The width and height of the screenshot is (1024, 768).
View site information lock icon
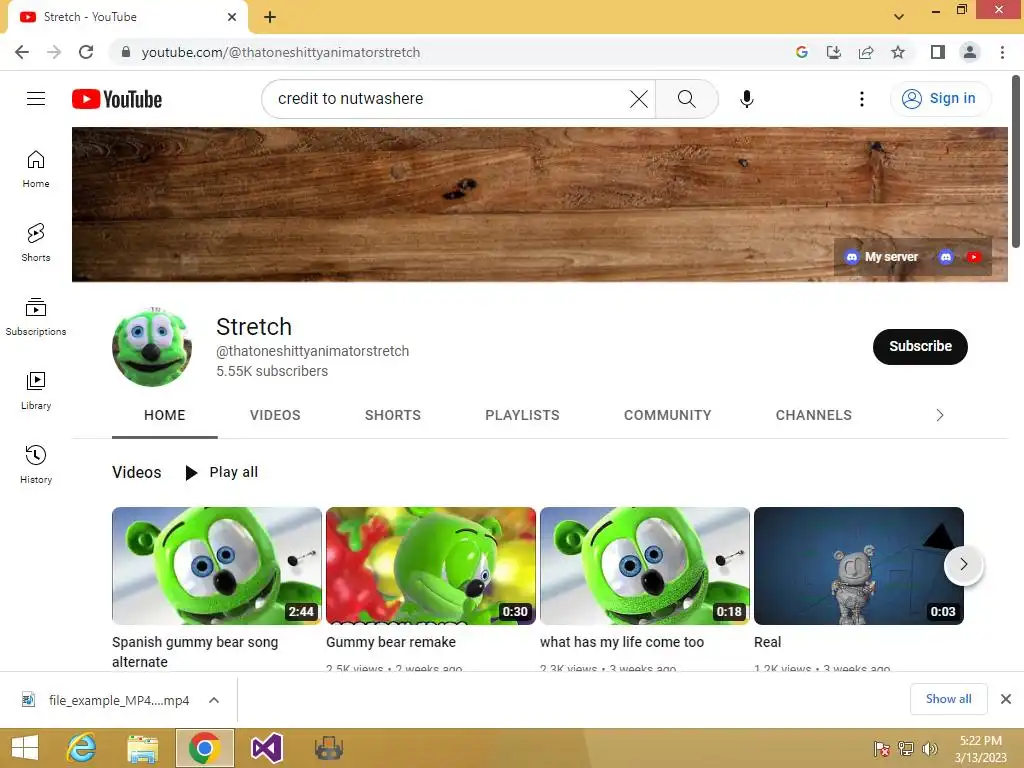pos(126,52)
